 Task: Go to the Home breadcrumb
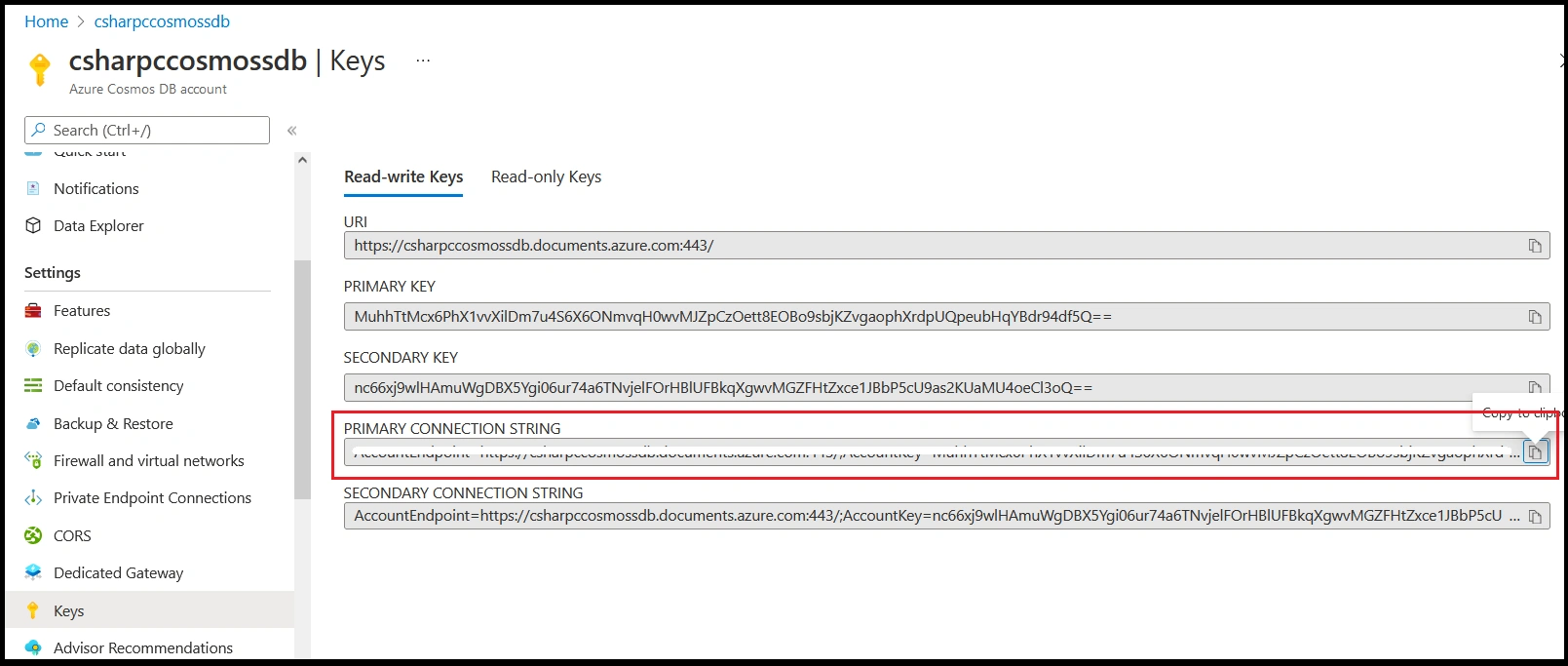click(x=46, y=21)
